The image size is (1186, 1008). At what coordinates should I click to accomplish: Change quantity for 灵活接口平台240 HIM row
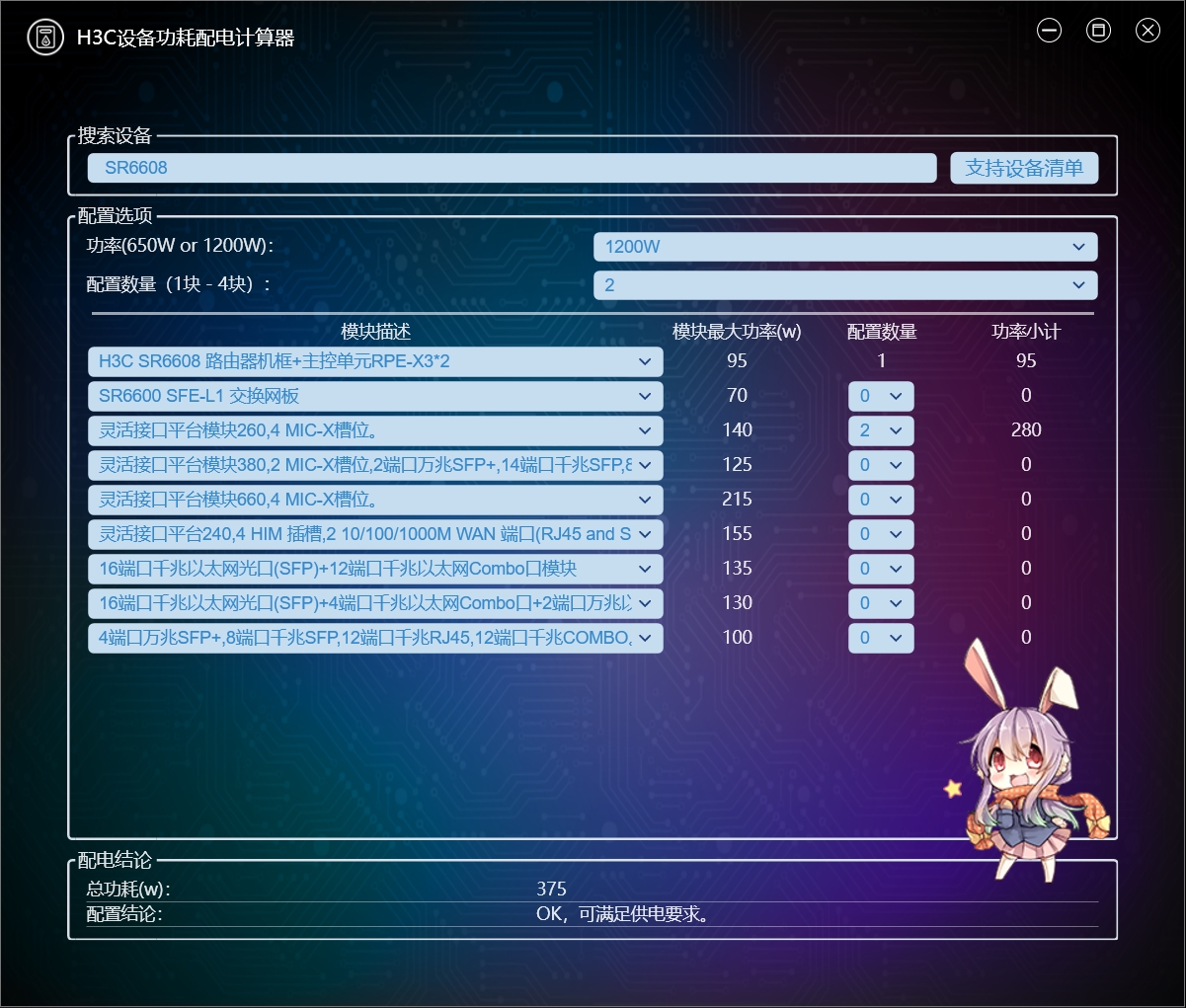[x=881, y=534]
